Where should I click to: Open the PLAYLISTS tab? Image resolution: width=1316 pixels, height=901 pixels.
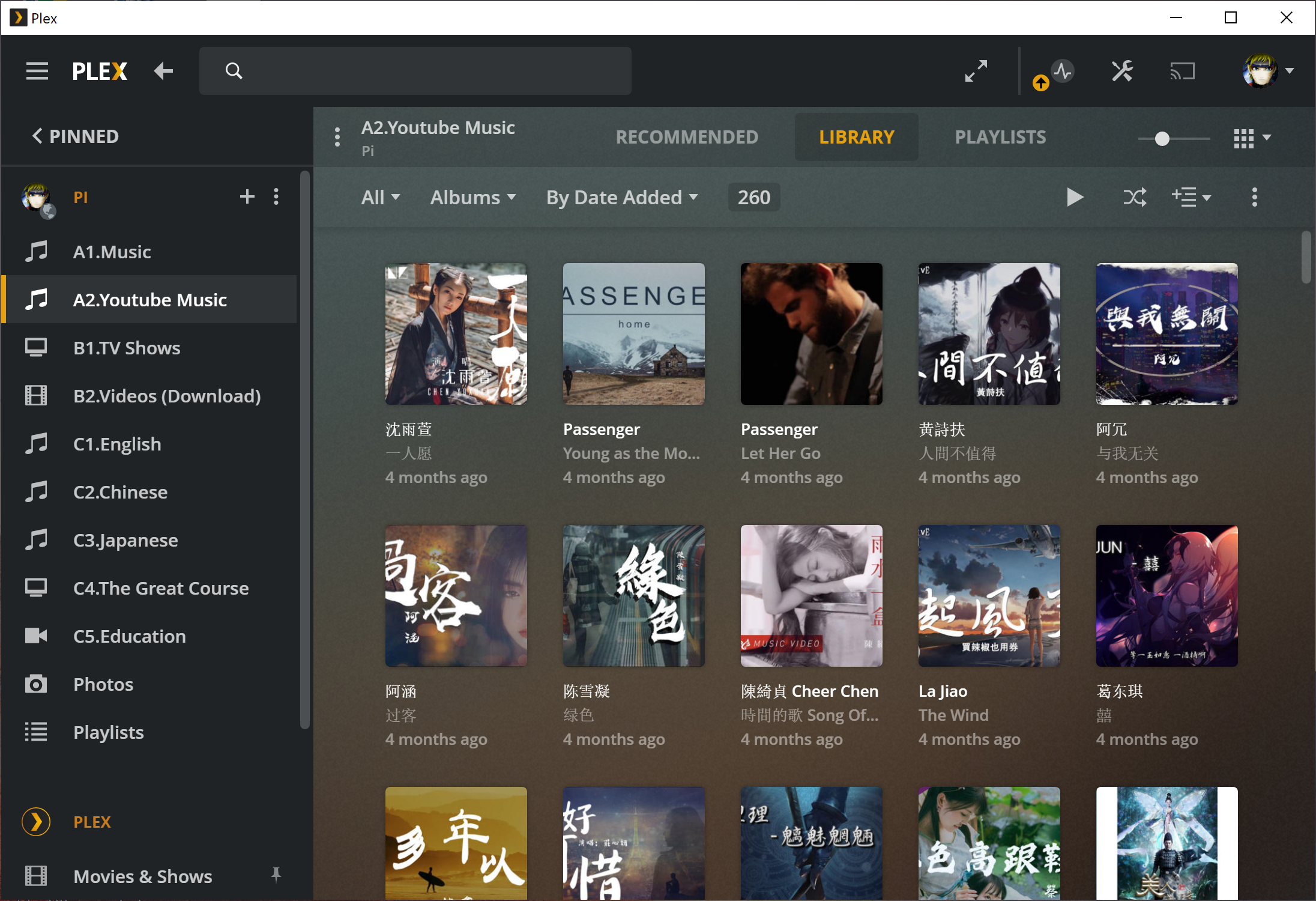pyautogui.click(x=1000, y=137)
